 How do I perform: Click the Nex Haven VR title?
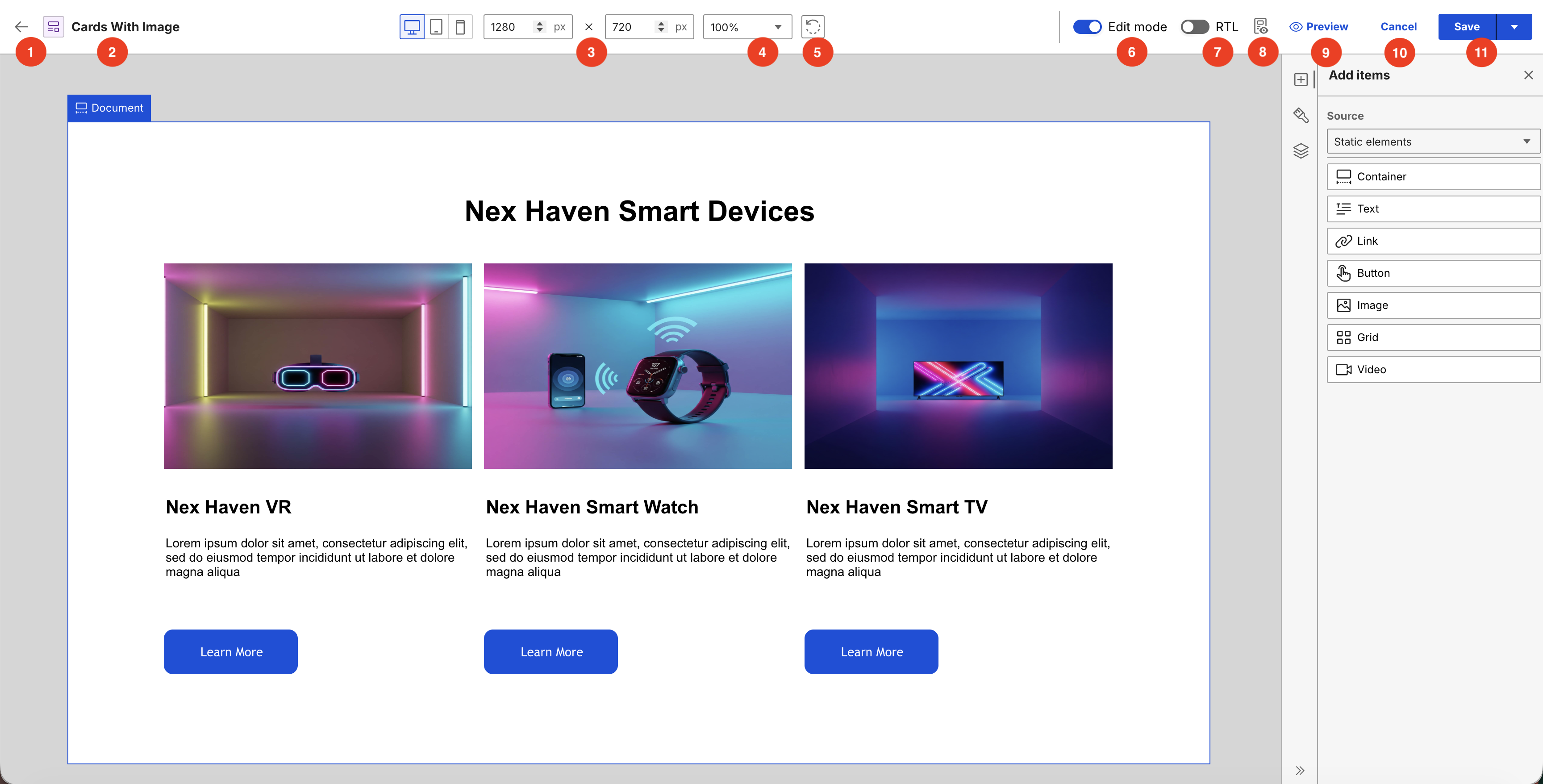pyautogui.click(x=228, y=507)
